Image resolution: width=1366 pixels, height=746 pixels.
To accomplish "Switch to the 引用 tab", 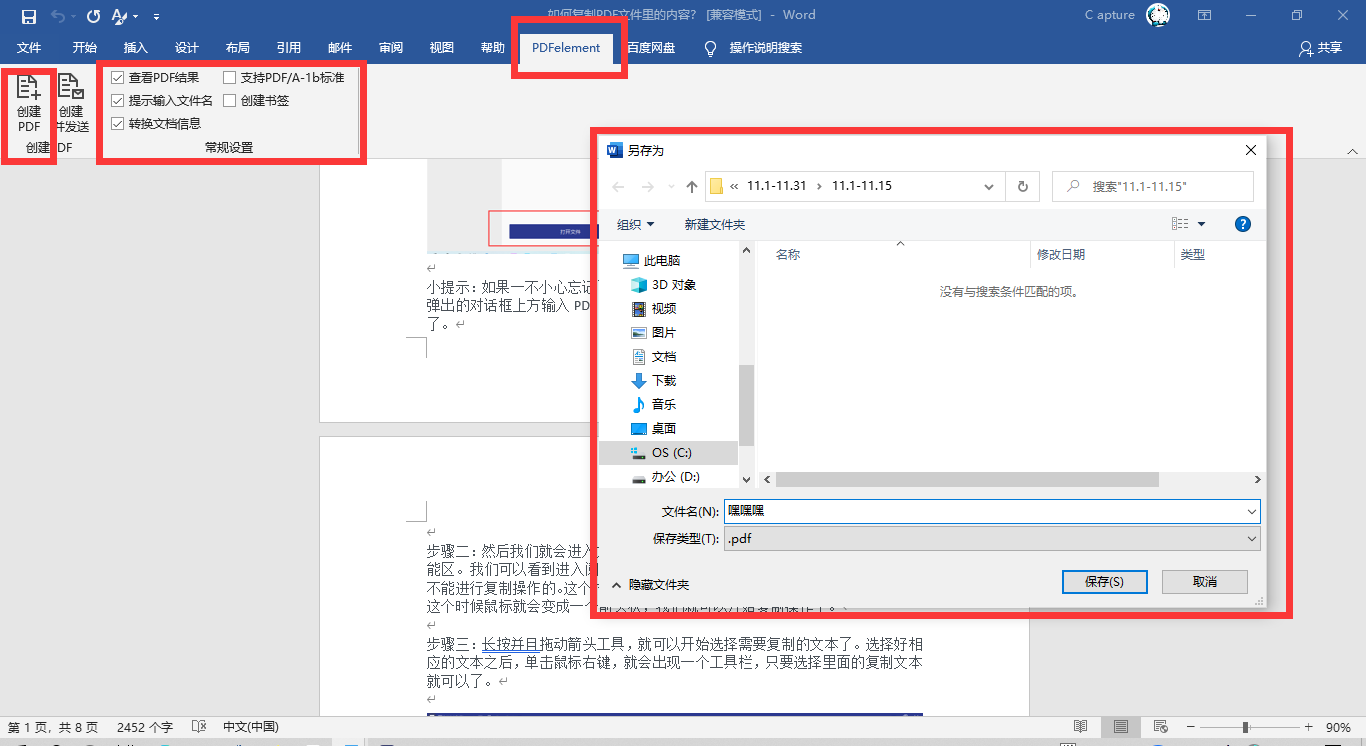I will point(289,48).
